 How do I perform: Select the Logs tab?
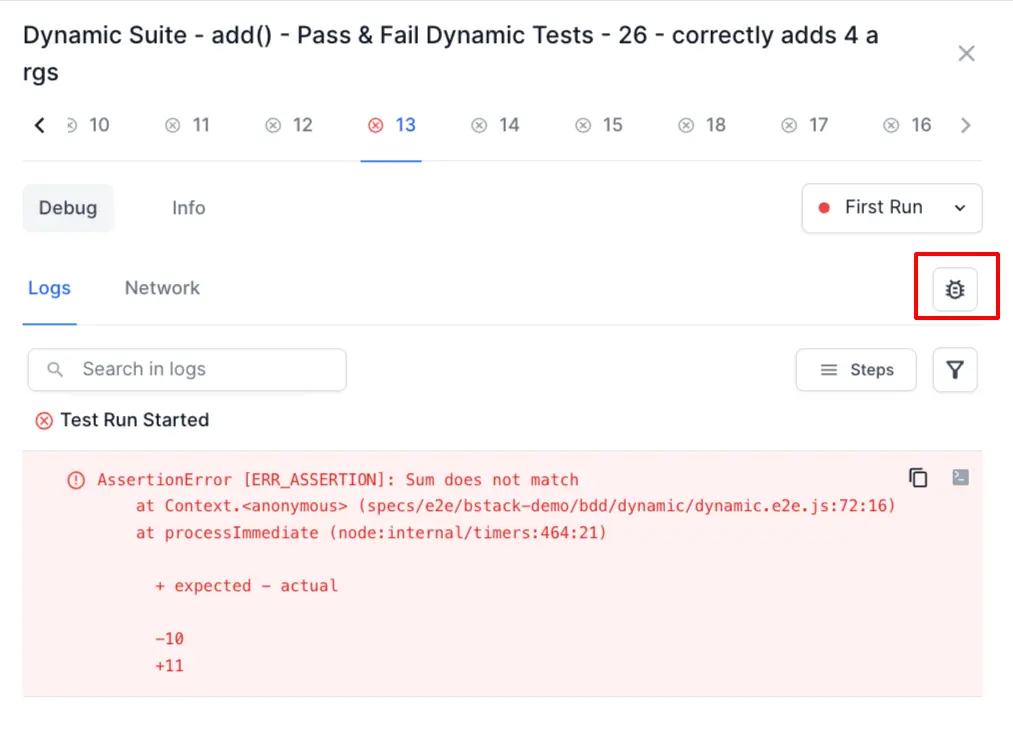(x=49, y=288)
